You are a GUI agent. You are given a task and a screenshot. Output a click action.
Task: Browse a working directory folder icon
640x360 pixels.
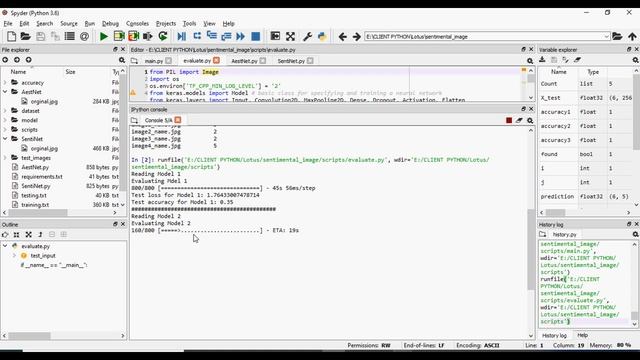617,36
